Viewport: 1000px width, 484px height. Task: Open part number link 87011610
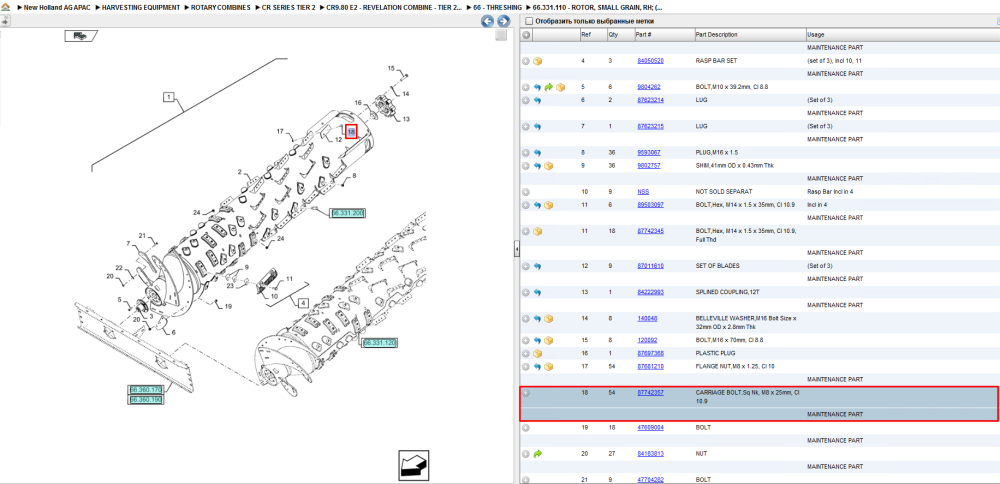click(x=651, y=266)
